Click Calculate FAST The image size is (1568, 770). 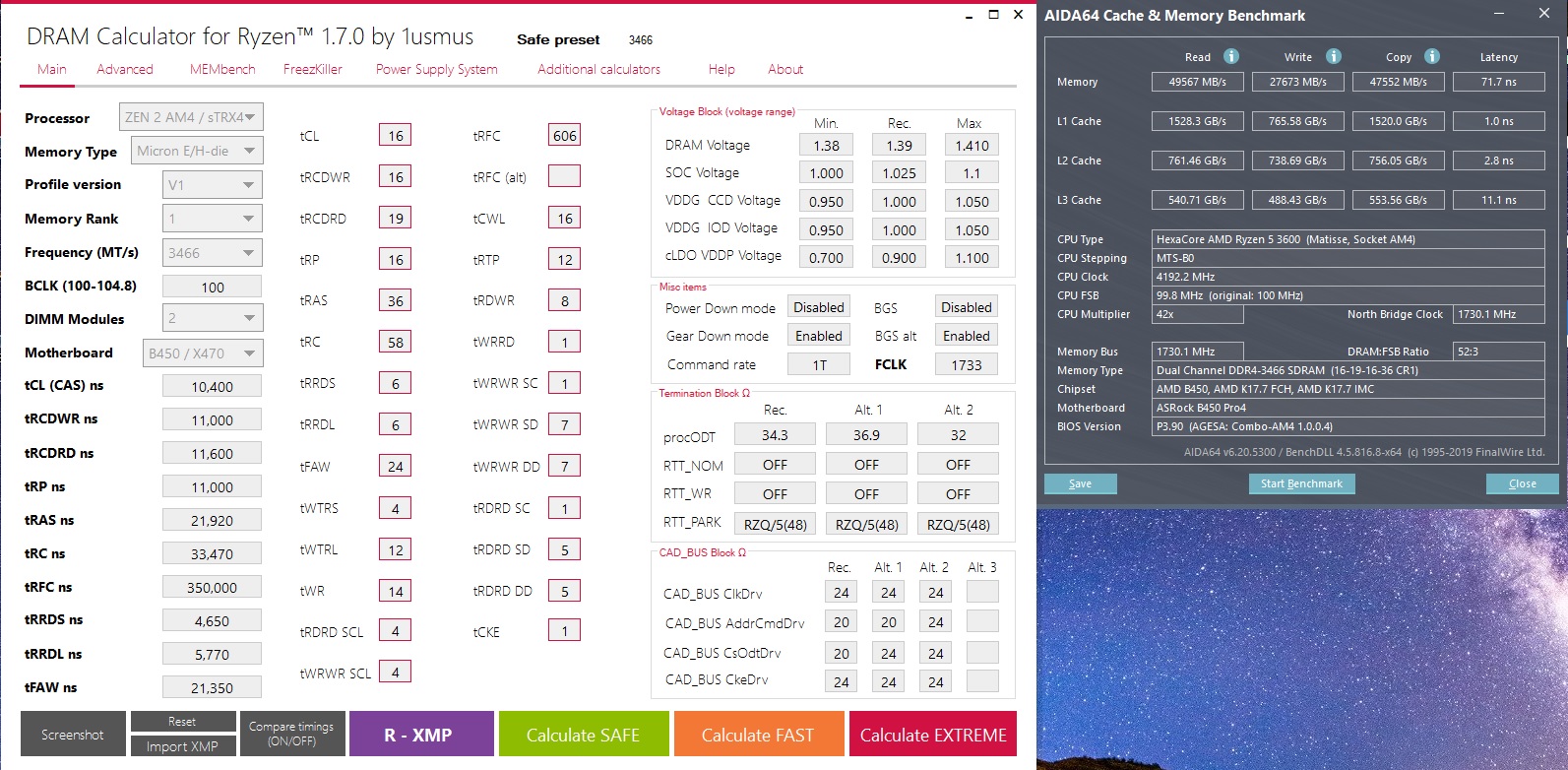tap(758, 735)
